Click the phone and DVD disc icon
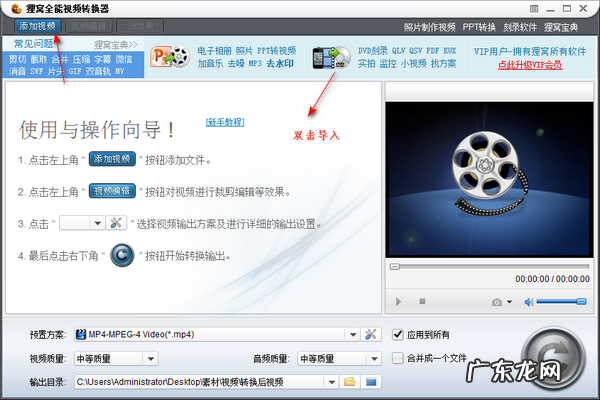The width and height of the screenshot is (600, 400). [331, 58]
